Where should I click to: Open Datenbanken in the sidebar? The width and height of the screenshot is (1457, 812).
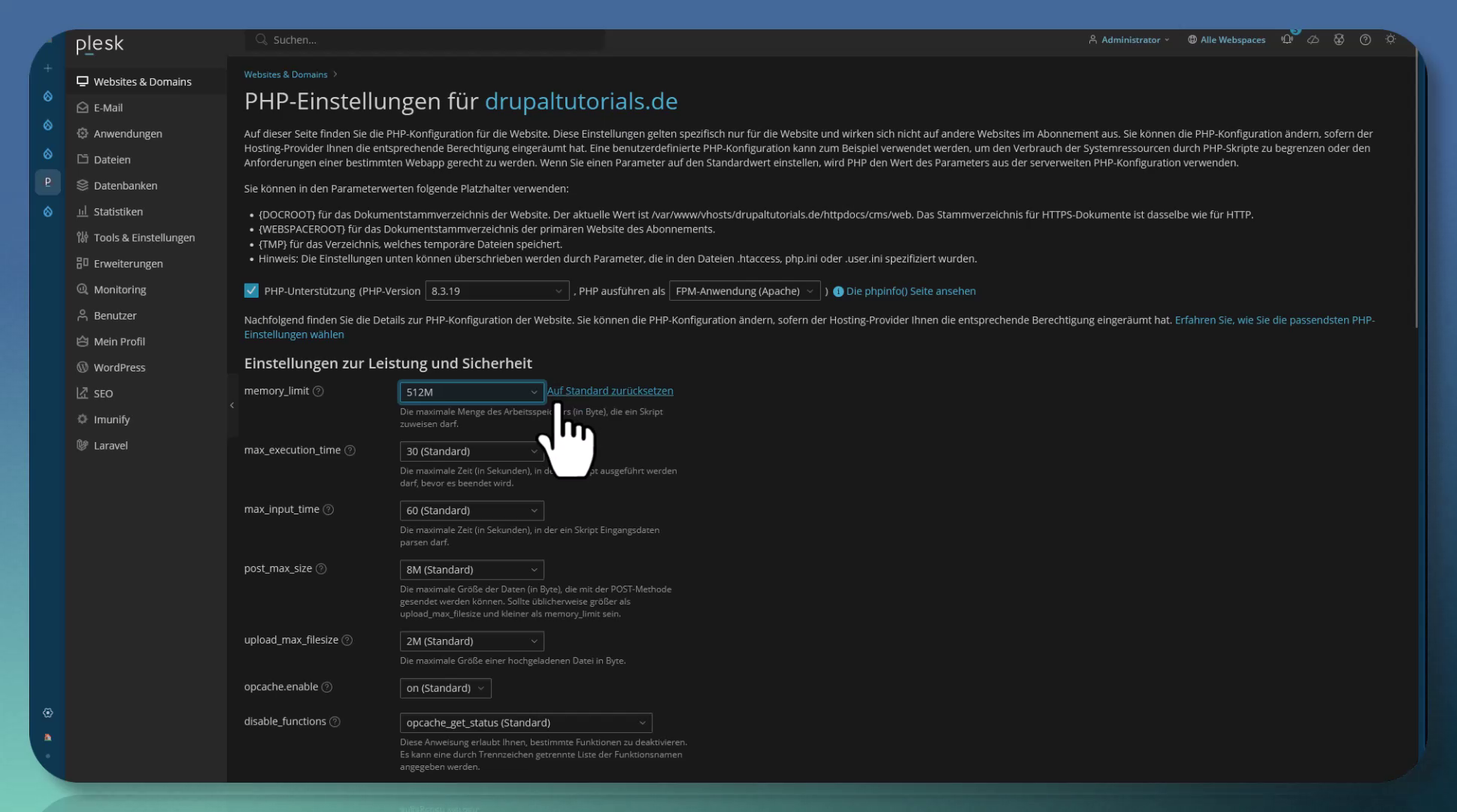point(125,186)
